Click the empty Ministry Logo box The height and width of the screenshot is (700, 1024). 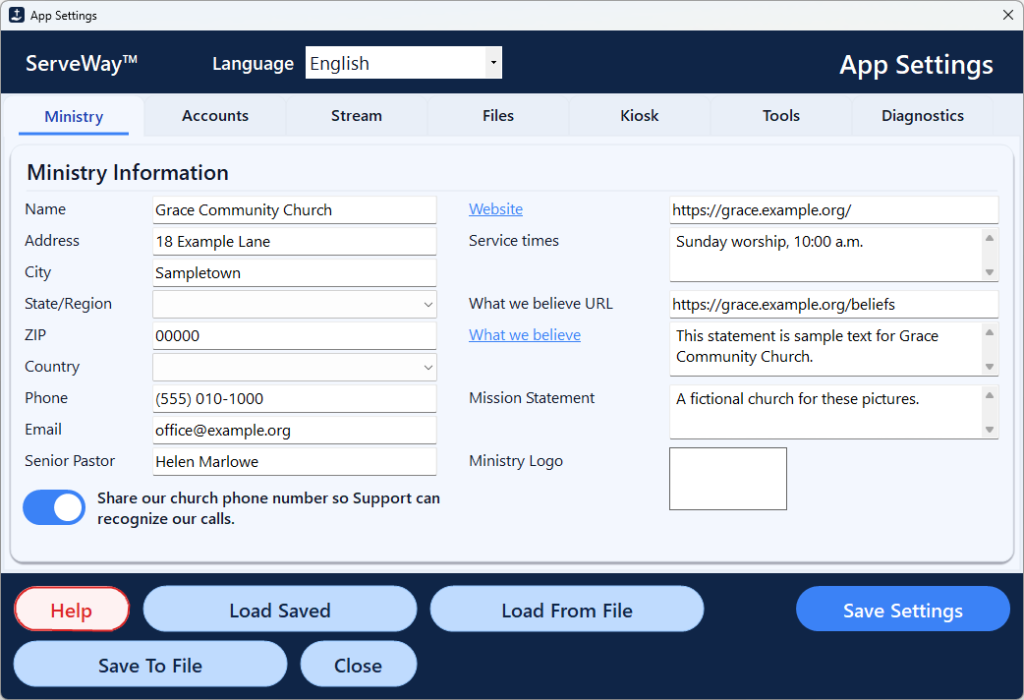coord(728,479)
